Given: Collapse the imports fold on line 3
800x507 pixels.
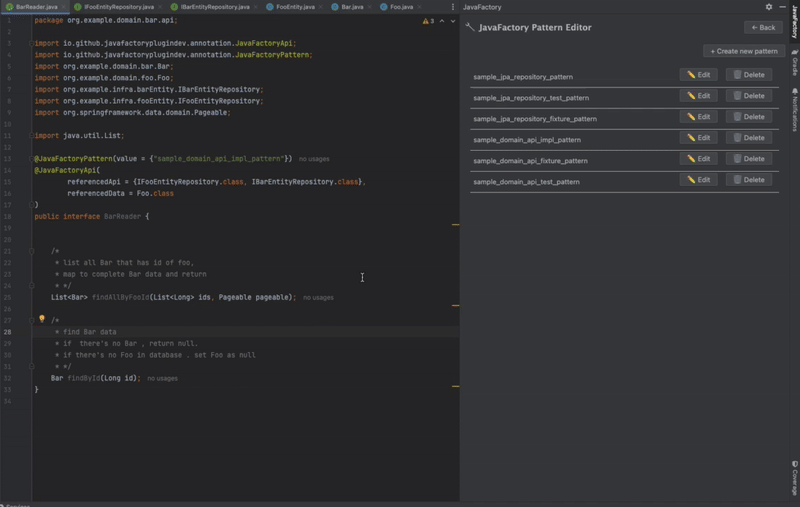Looking at the screenshot, I should coord(32,43).
